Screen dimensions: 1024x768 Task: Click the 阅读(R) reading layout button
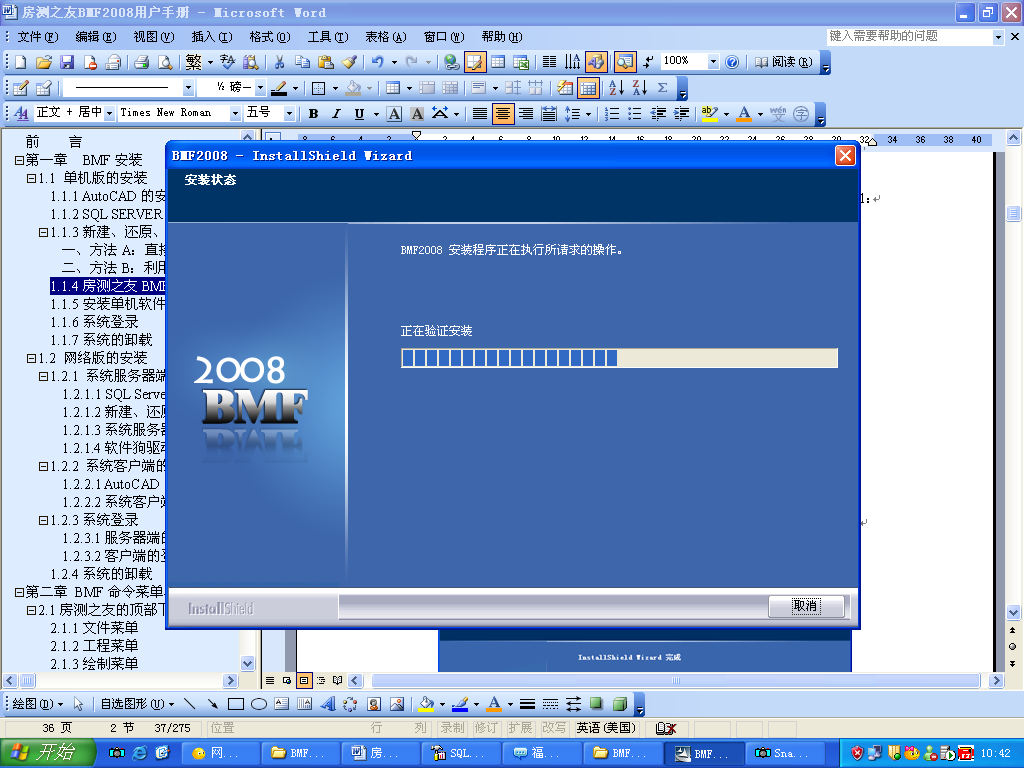pyautogui.click(x=783, y=62)
